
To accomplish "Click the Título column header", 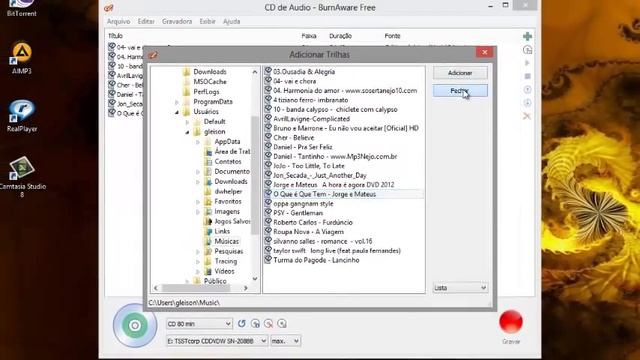I will (x=116, y=36).
